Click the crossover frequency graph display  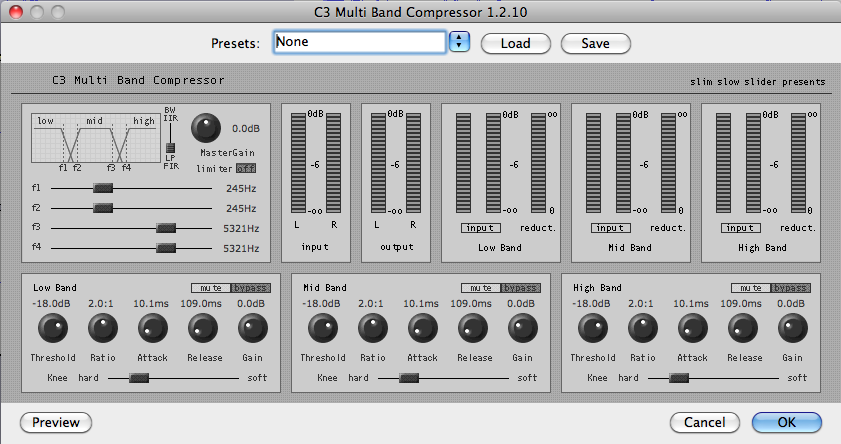pyautogui.click(x=94, y=140)
